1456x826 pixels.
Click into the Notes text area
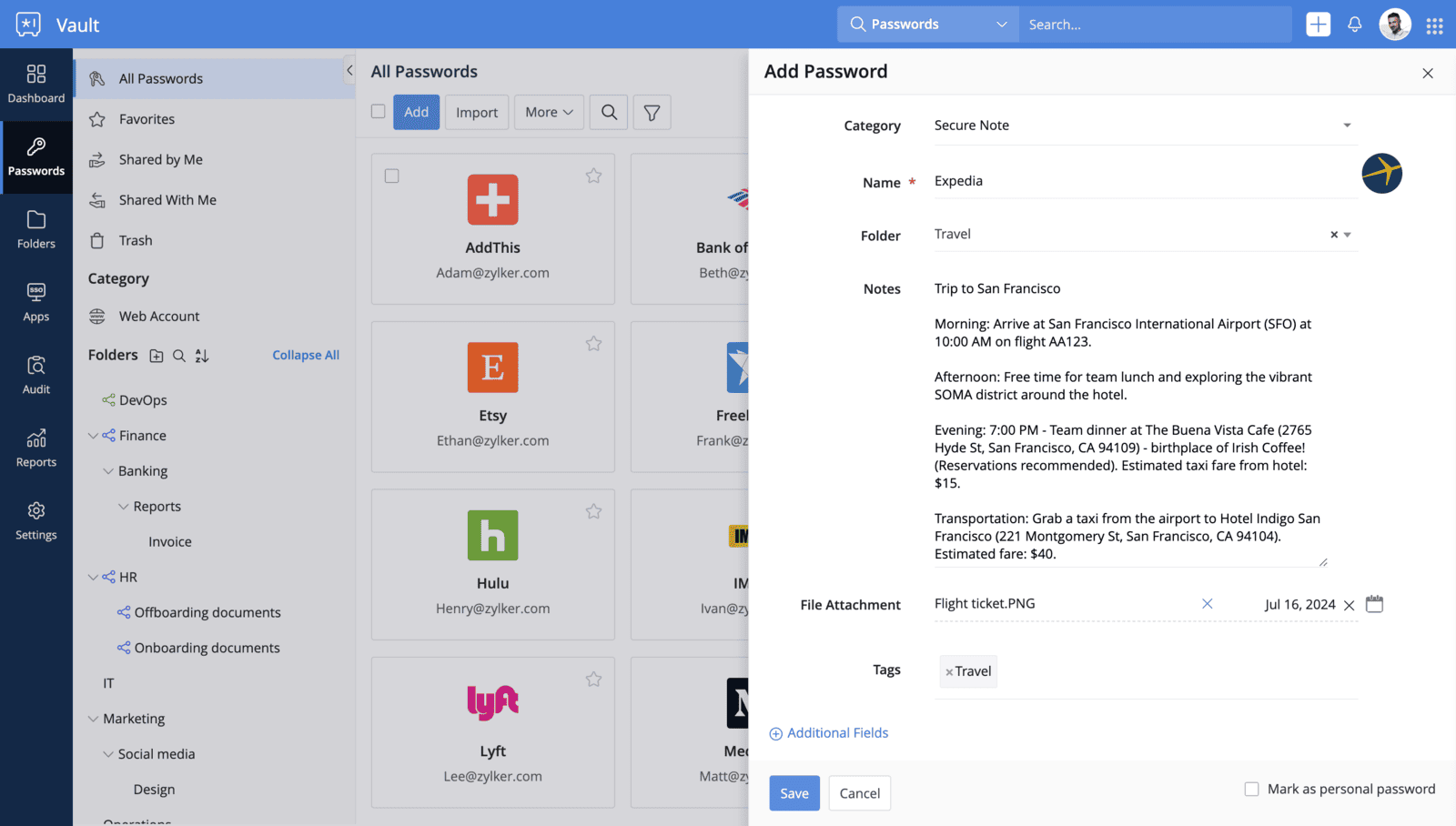1130,421
